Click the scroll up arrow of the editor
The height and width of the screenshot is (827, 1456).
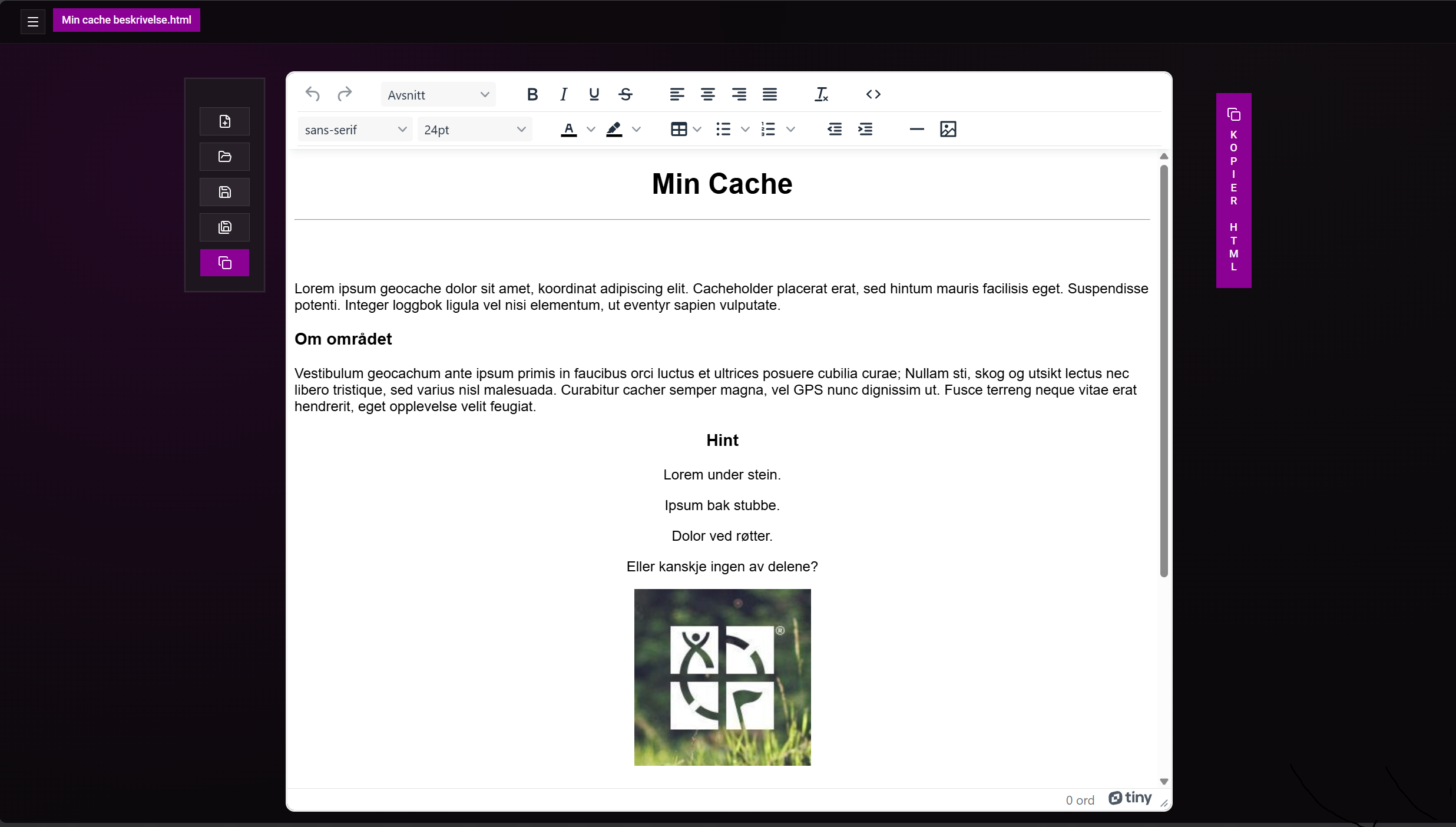[x=1164, y=157]
